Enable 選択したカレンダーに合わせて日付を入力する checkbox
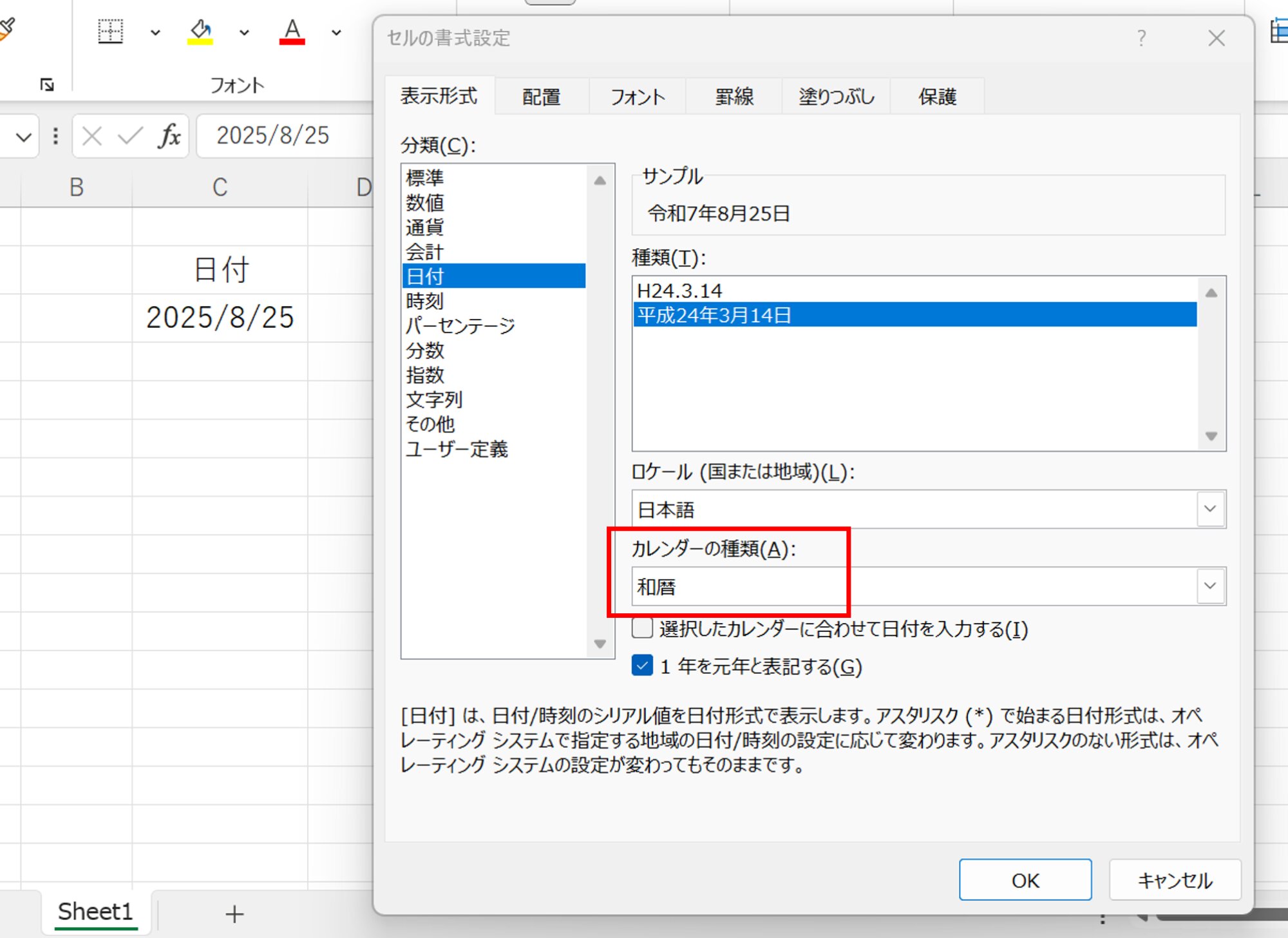 point(641,629)
